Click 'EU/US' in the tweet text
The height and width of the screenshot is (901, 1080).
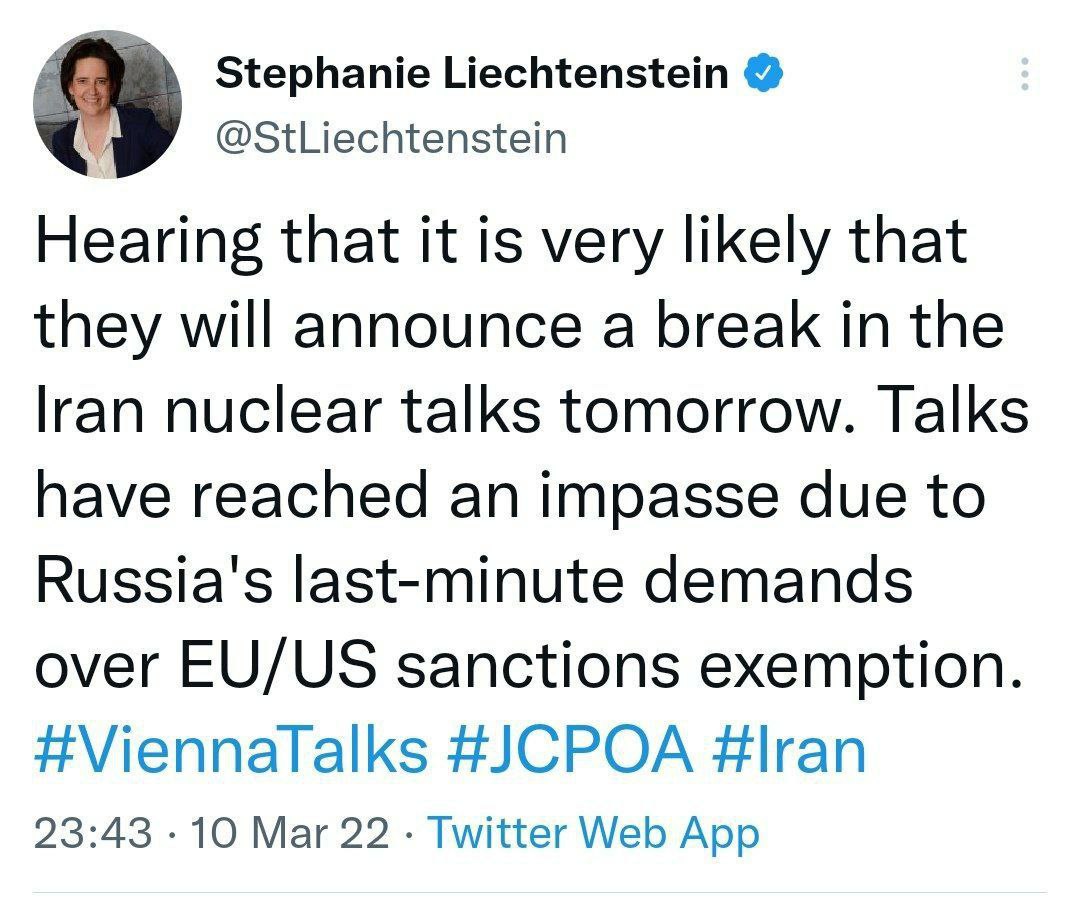point(279,665)
